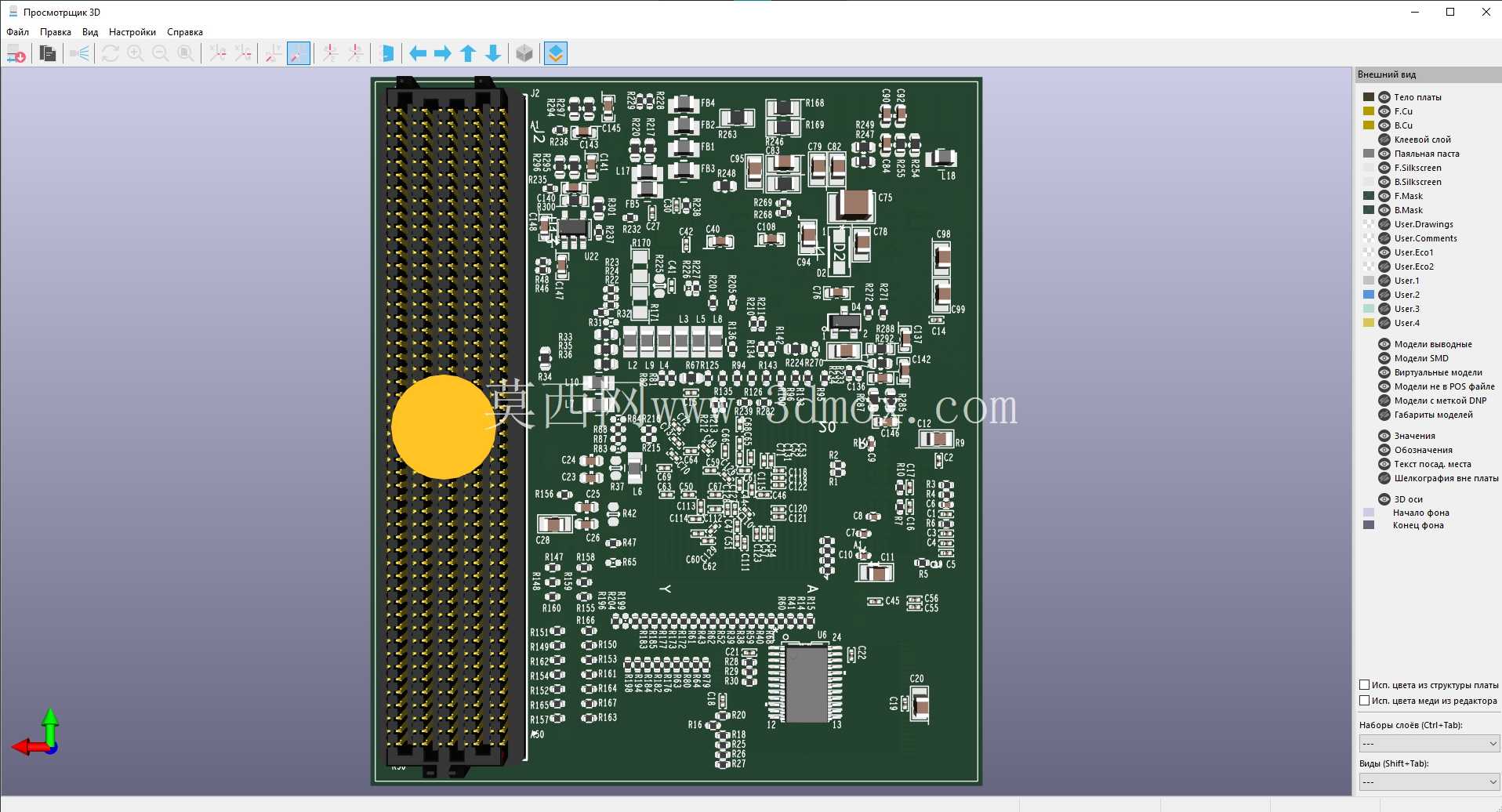Hide the B.Mask layer
Viewport: 1502px width, 812px height.
tap(1384, 210)
